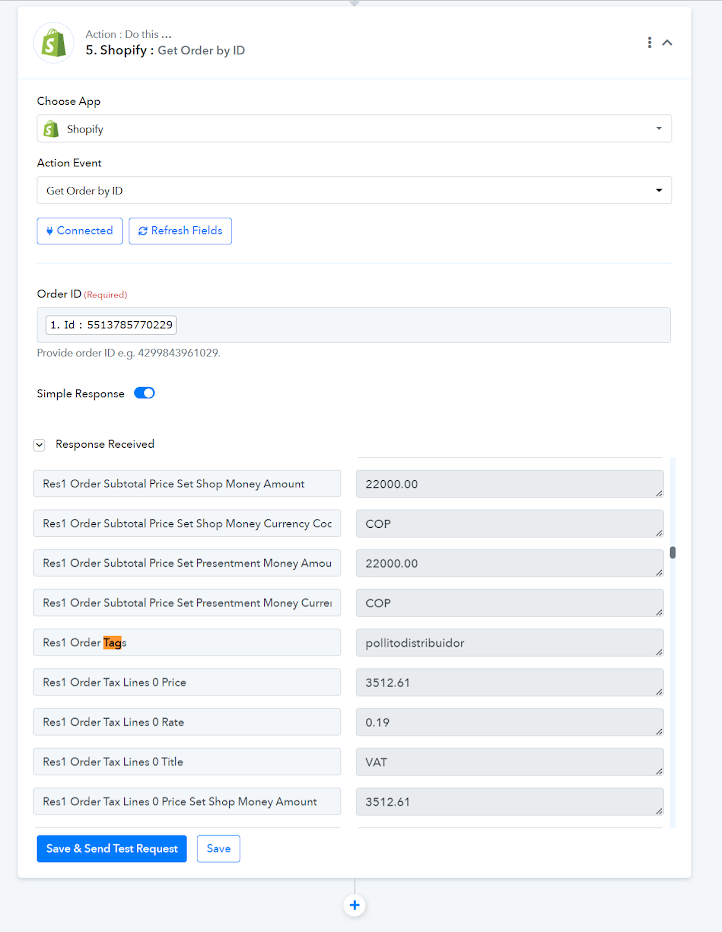Open the Action Event dropdown
This screenshot has height=932, width=722.
click(354, 190)
